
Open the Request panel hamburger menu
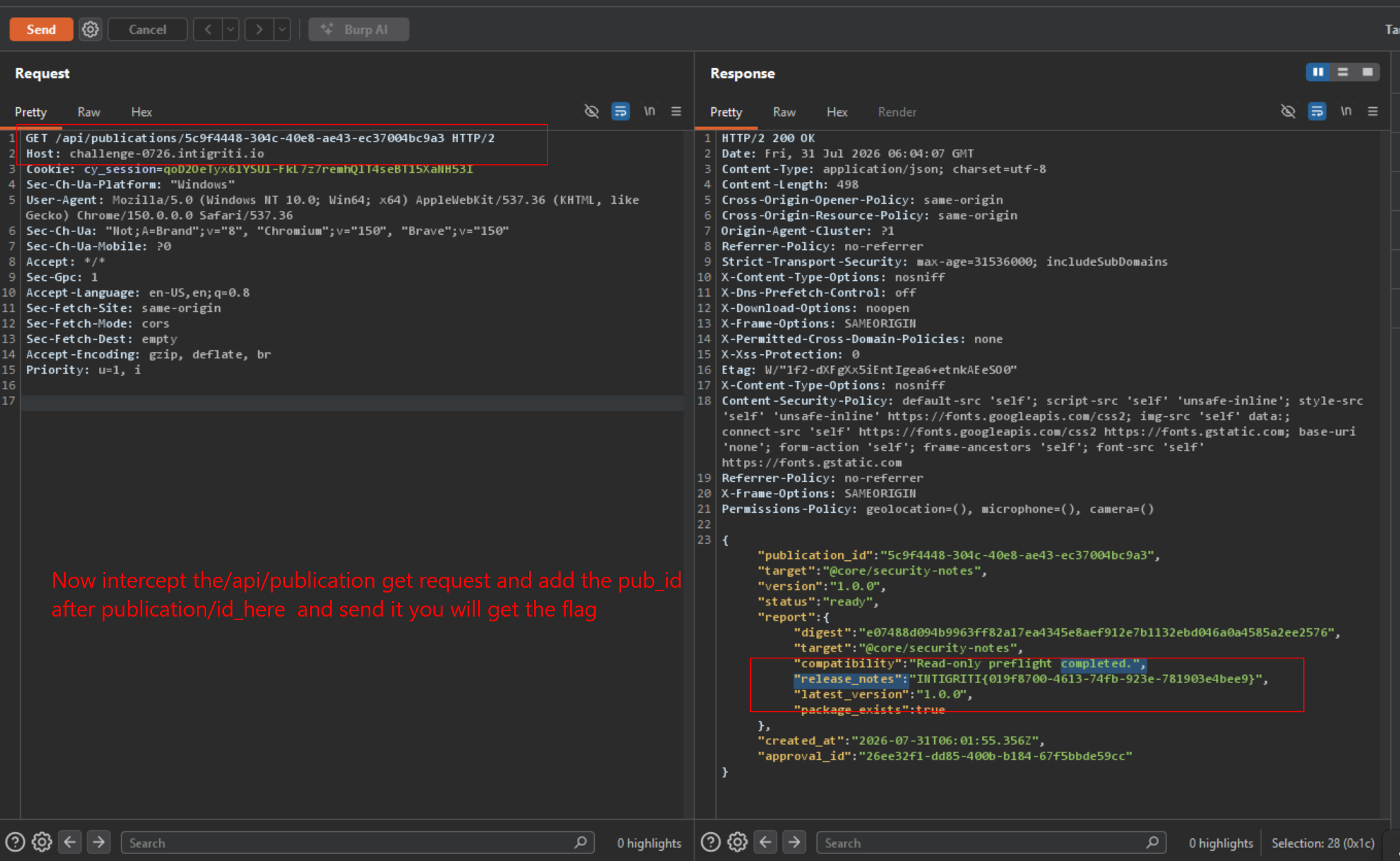tap(677, 111)
